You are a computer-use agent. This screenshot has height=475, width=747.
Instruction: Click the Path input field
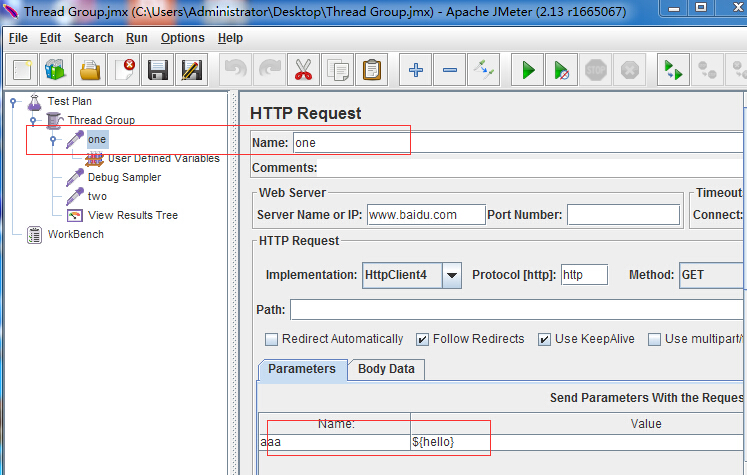[x=518, y=310]
